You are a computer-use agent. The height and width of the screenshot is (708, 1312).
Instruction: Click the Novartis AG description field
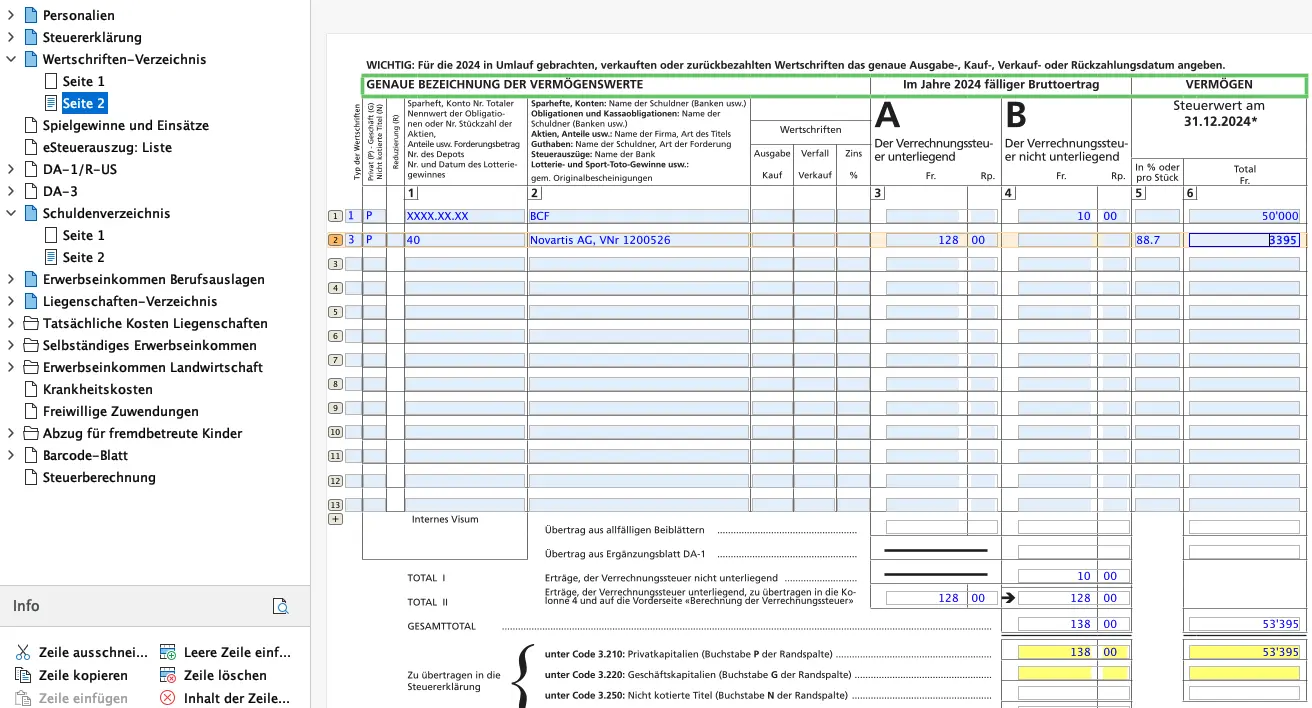638,240
